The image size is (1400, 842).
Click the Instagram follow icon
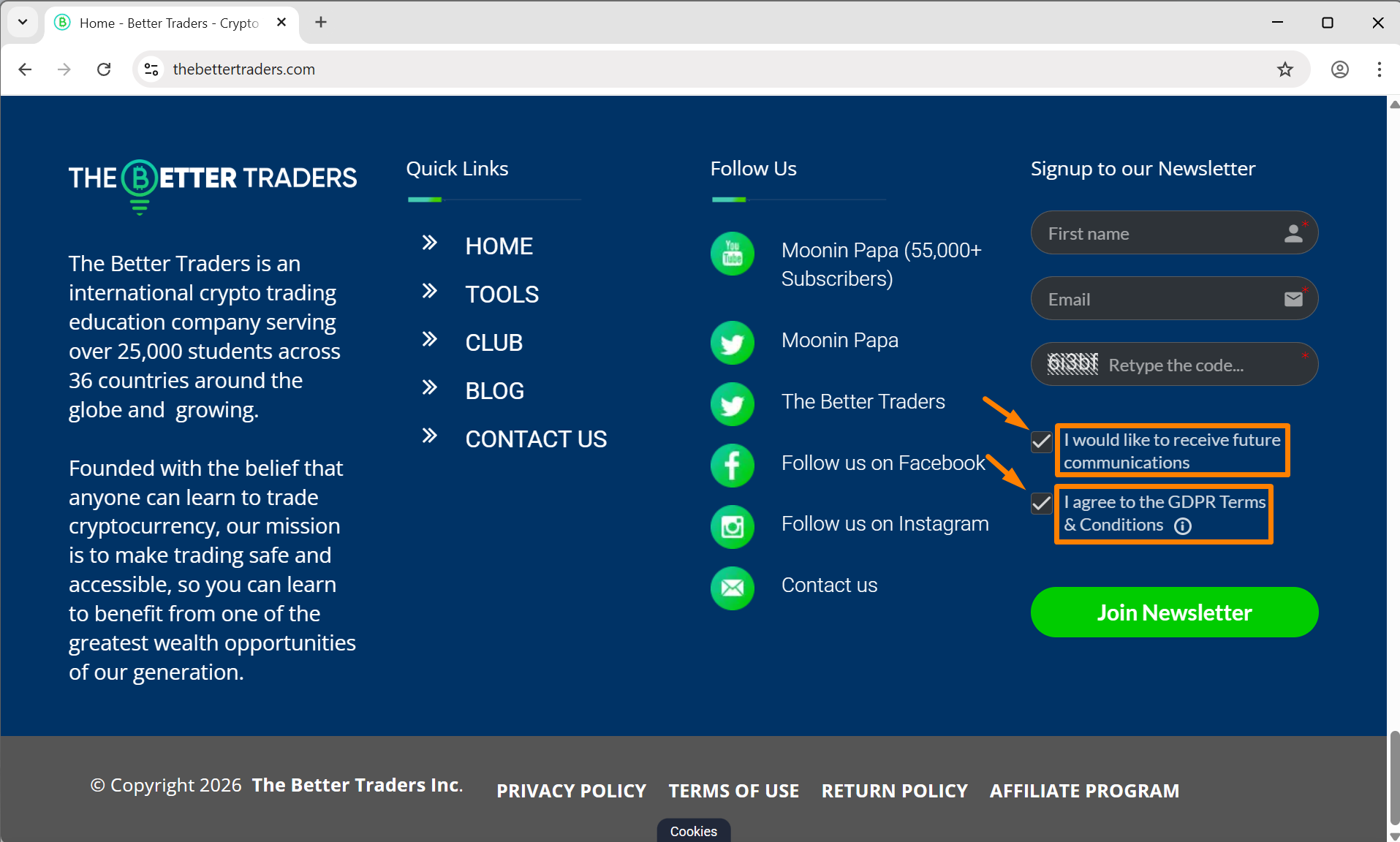tap(732, 527)
